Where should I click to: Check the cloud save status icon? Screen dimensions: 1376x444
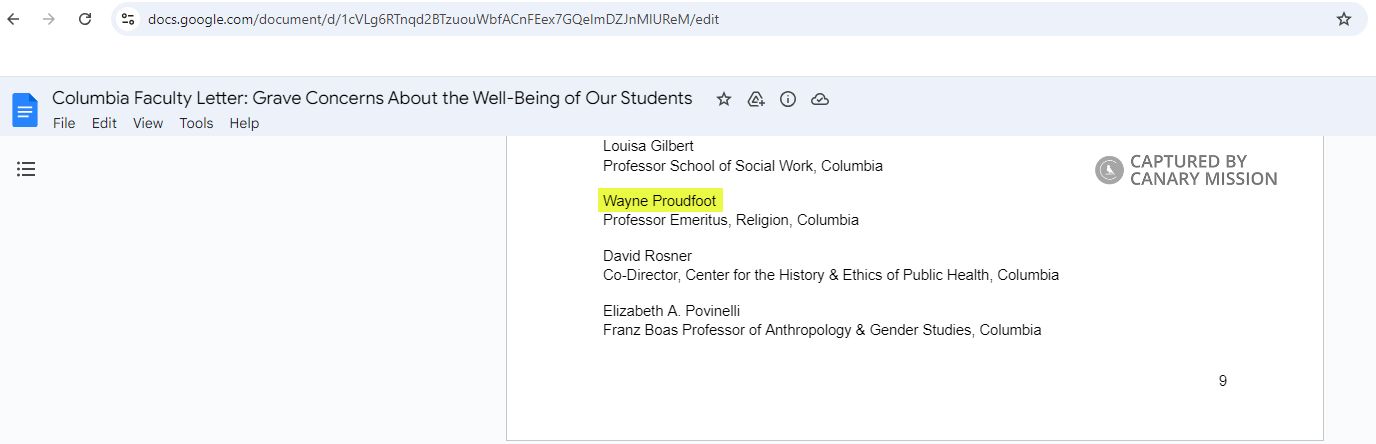click(x=820, y=99)
